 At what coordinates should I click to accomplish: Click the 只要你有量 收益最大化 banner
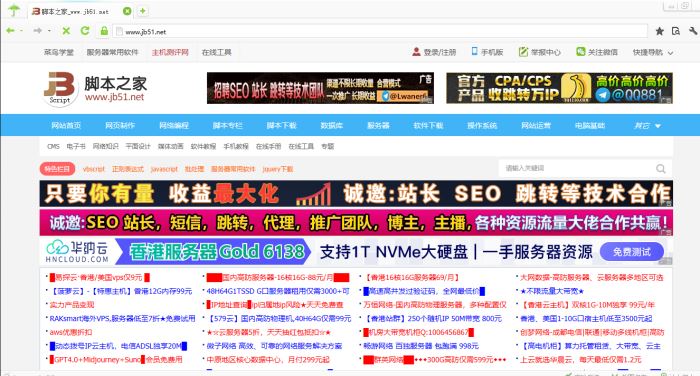click(x=356, y=194)
